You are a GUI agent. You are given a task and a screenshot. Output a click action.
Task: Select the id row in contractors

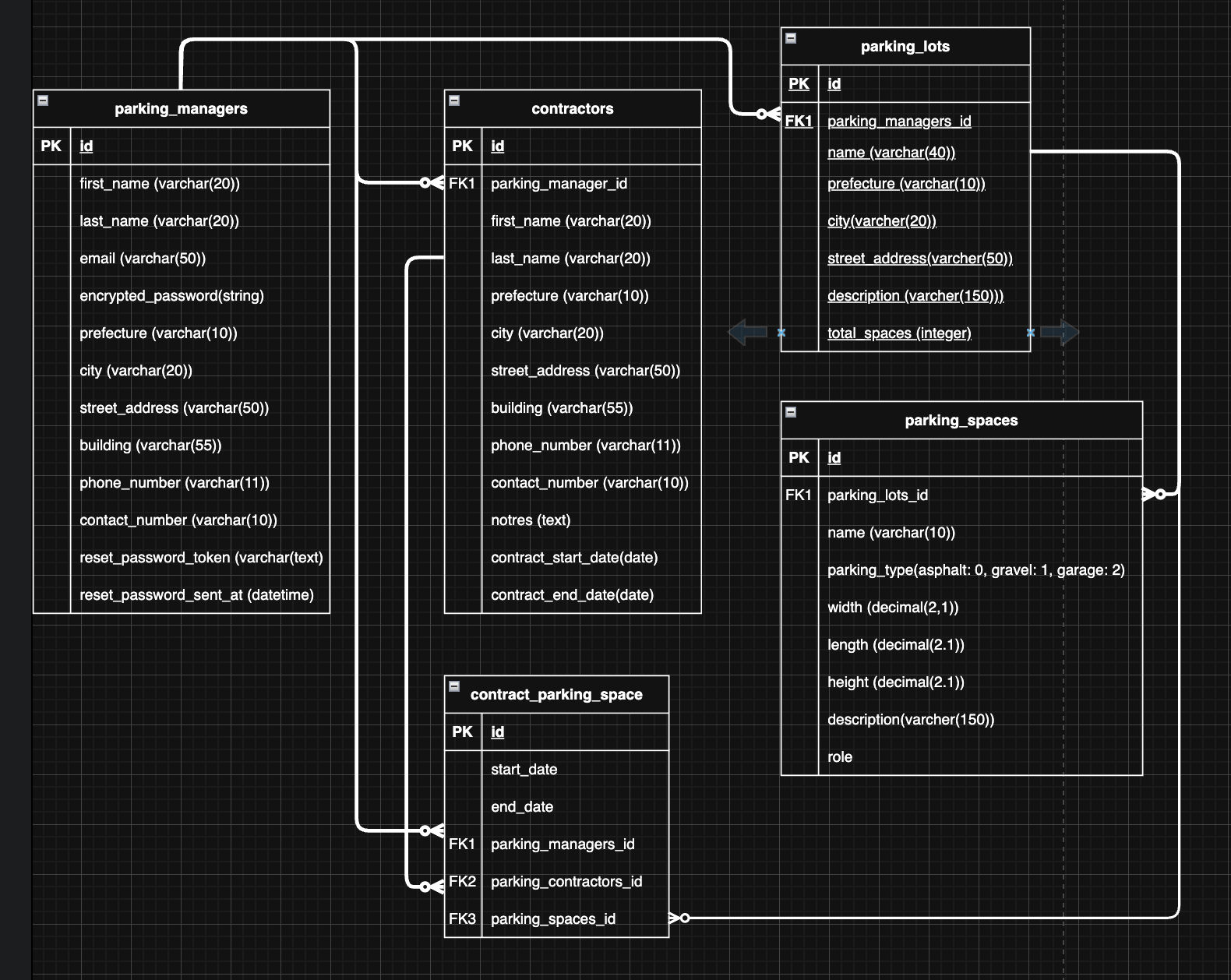tap(573, 146)
